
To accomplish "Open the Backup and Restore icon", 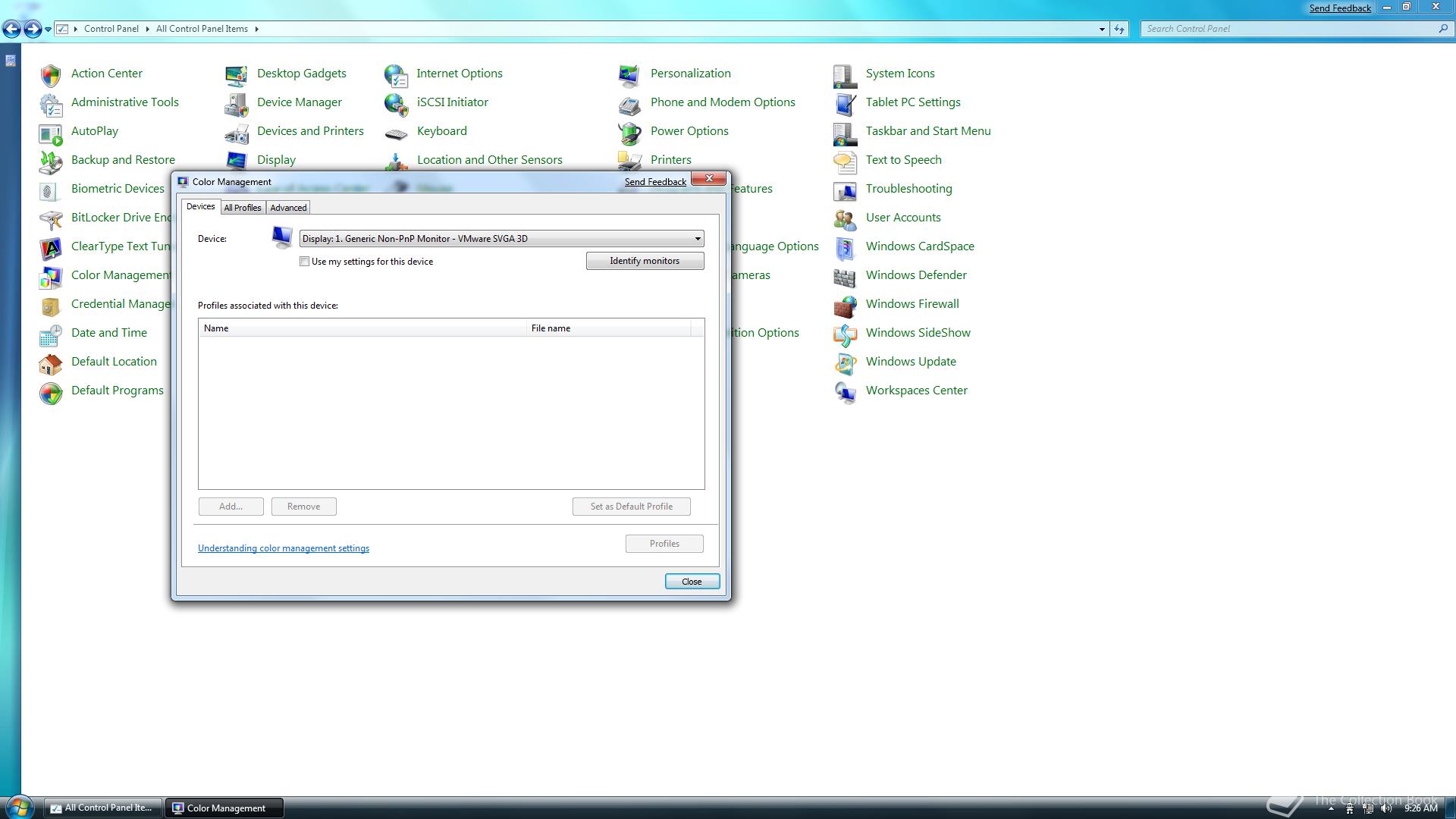I will tap(50, 161).
